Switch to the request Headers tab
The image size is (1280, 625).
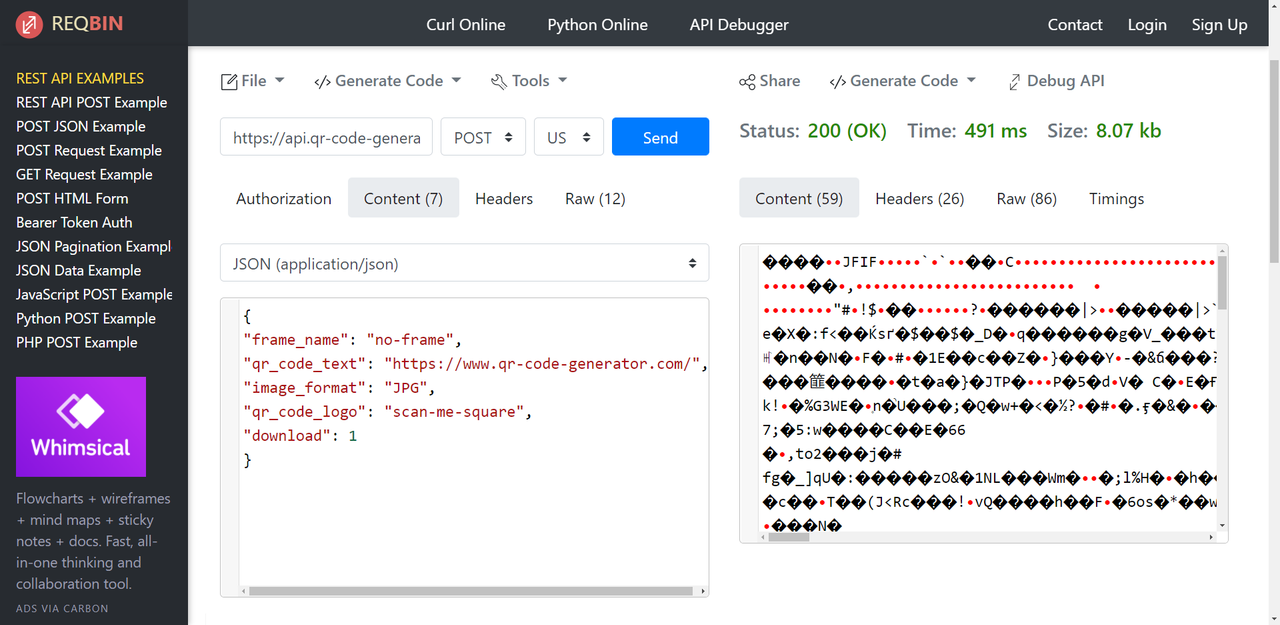(504, 199)
